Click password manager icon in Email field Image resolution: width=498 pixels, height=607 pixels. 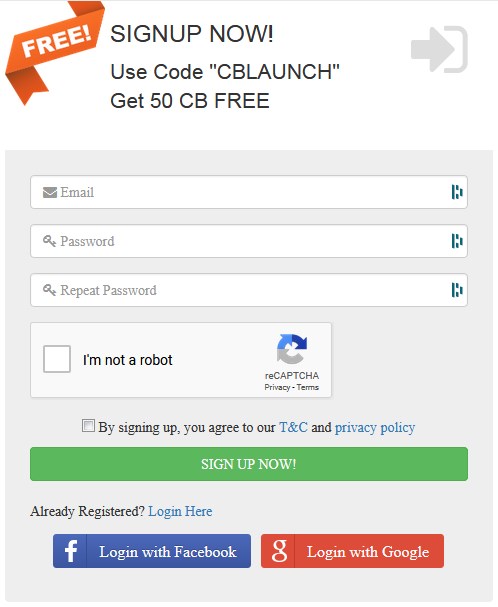click(x=457, y=192)
